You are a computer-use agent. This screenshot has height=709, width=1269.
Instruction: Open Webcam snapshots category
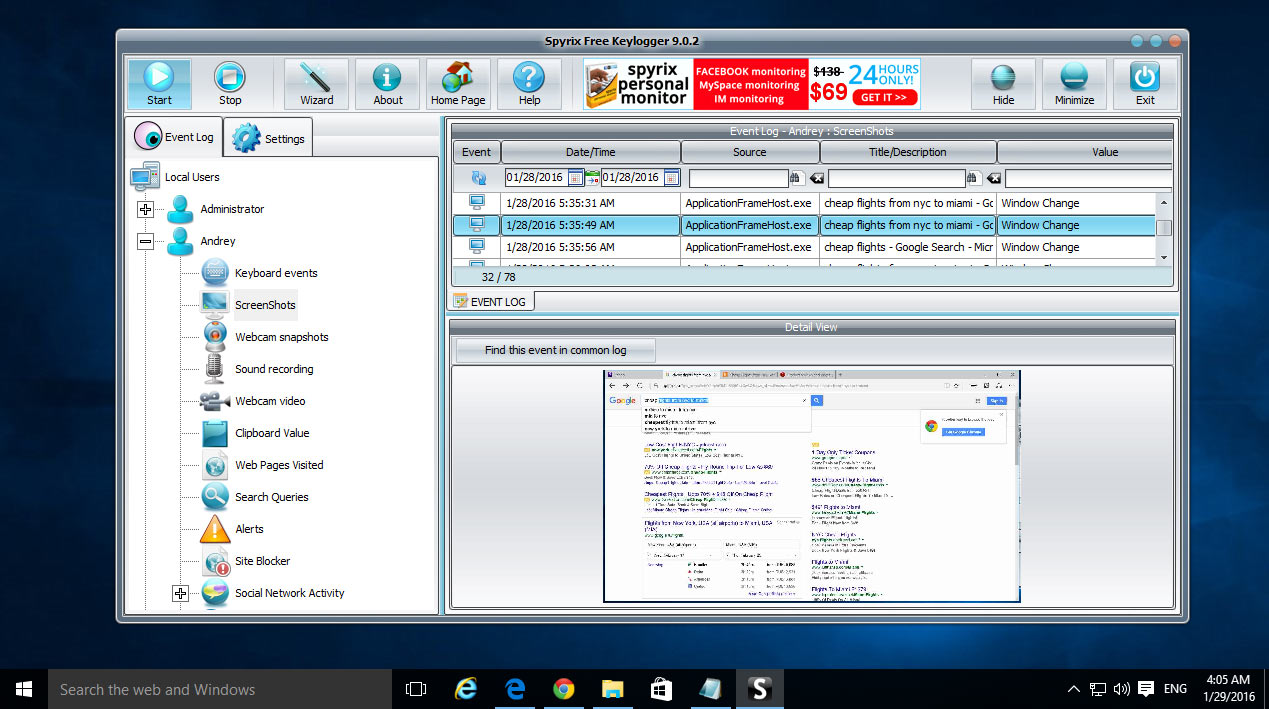point(281,337)
